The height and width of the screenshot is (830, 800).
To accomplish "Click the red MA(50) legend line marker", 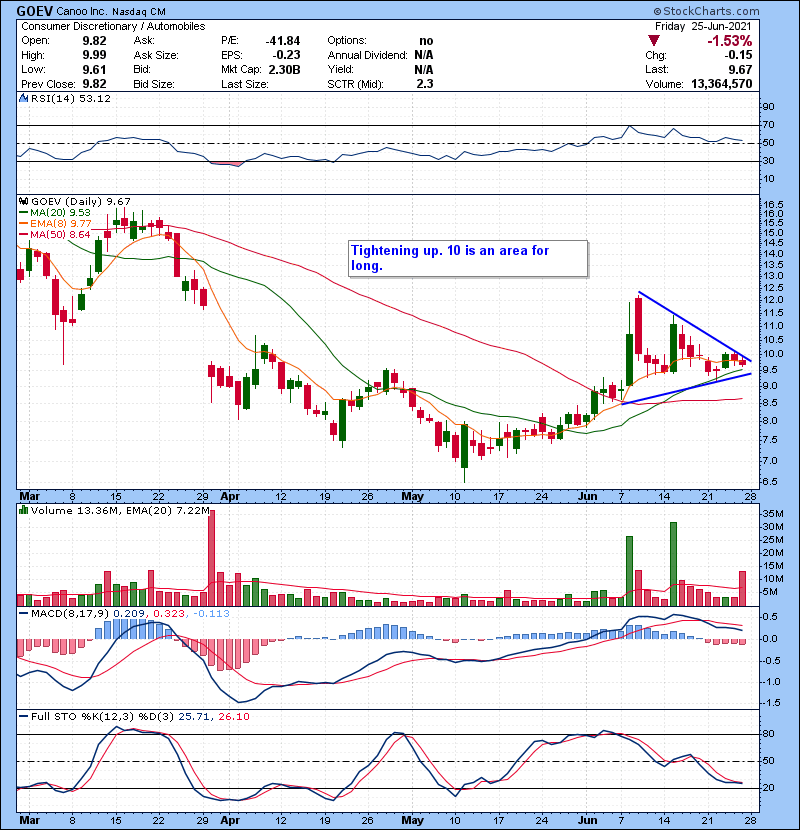I will point(23,234).
